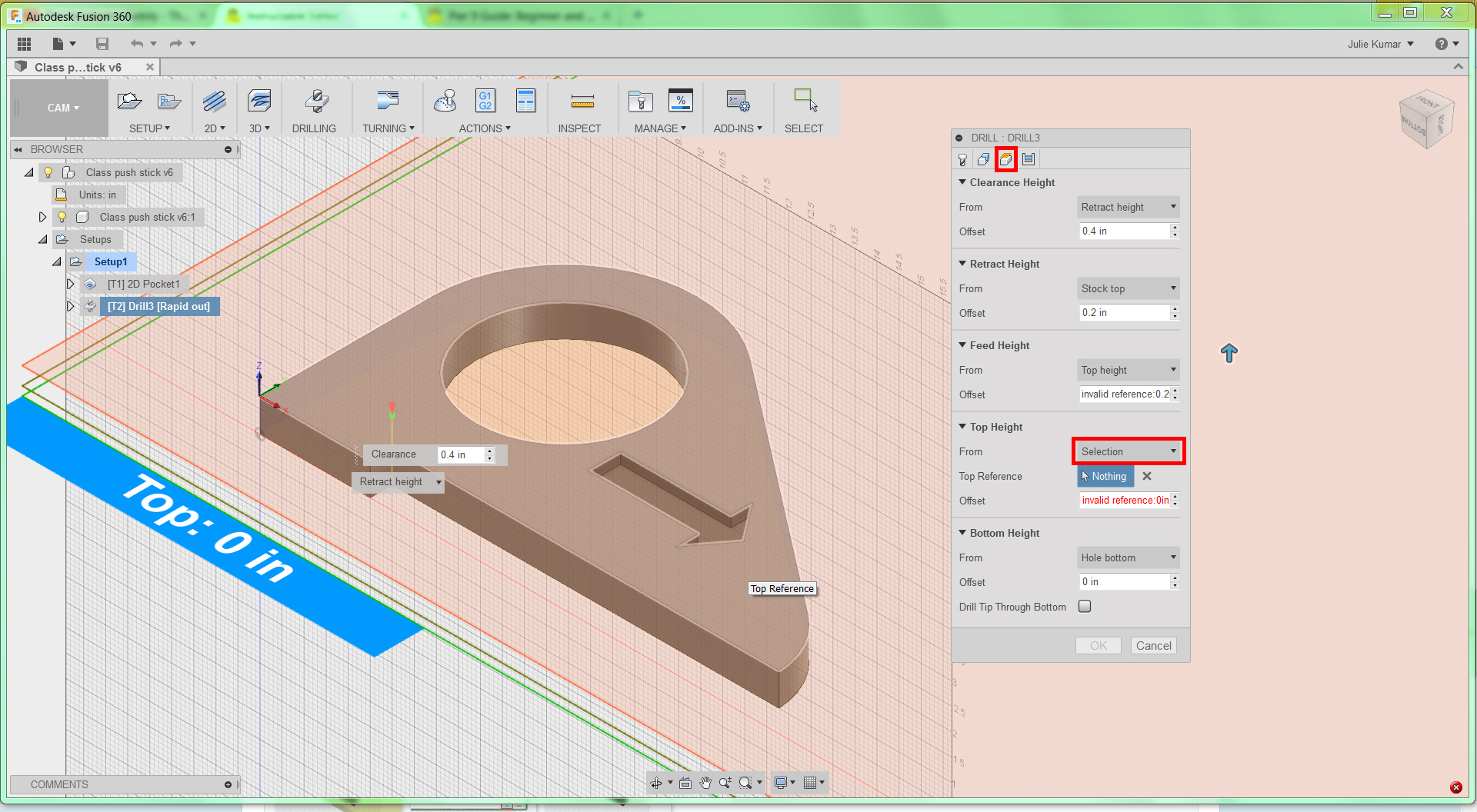Open the Heights tab in the Drill dialog
1477x812 pixels.
[x=1006, y=159]
